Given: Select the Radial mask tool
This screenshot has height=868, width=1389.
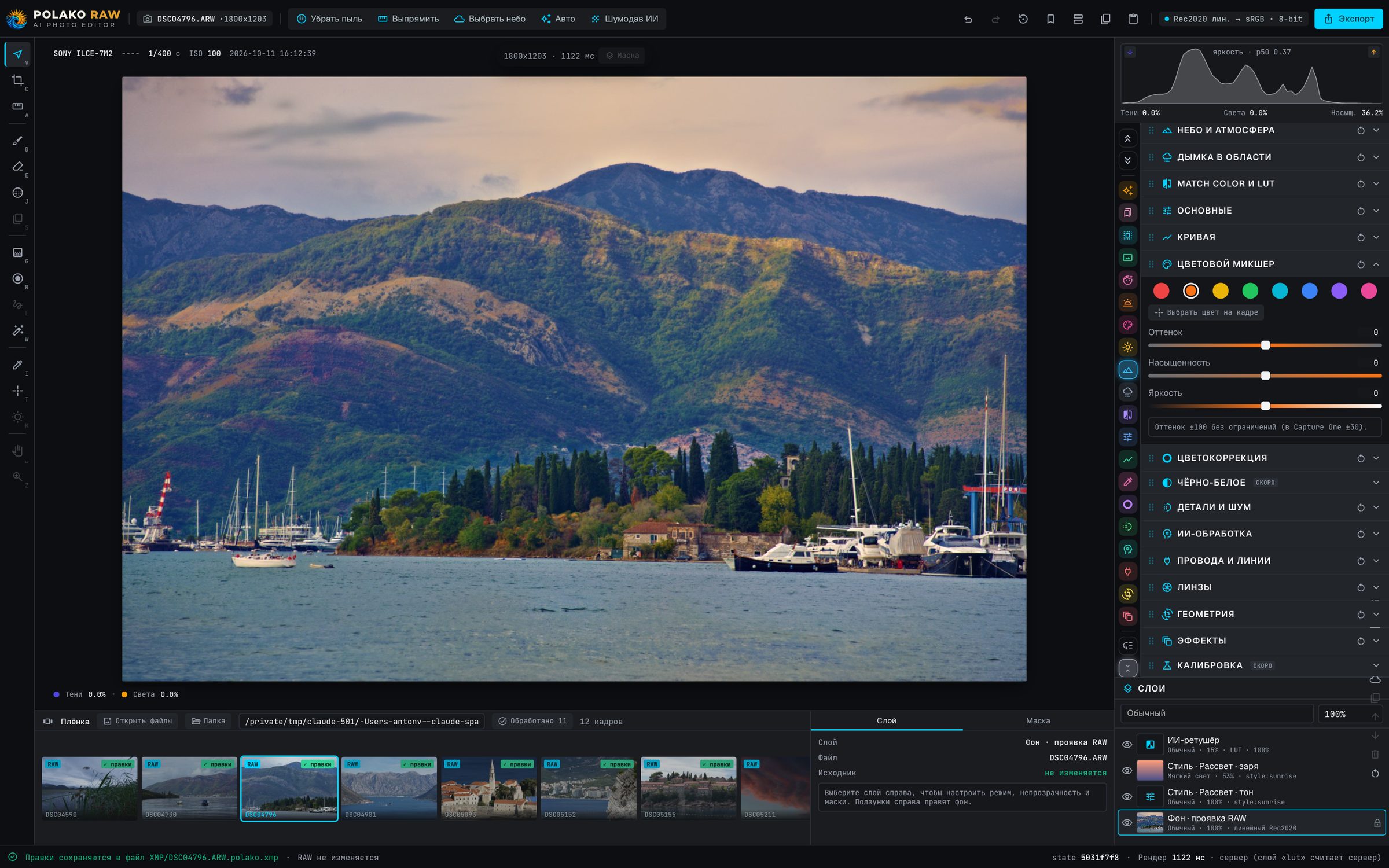Looking at the screenshot, I should pyautogui.click(x=17, y=279).
